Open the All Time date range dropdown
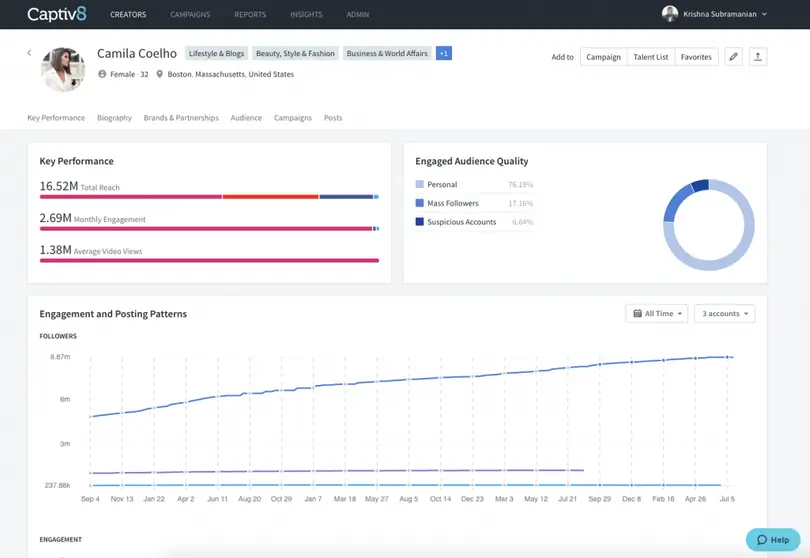 (657, 314)
